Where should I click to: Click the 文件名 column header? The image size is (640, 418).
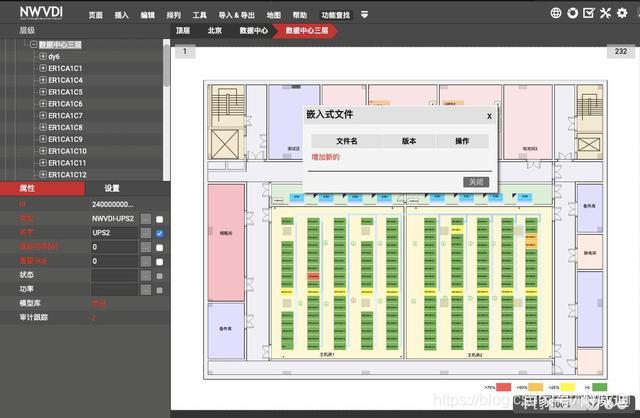tap(347, 141)
